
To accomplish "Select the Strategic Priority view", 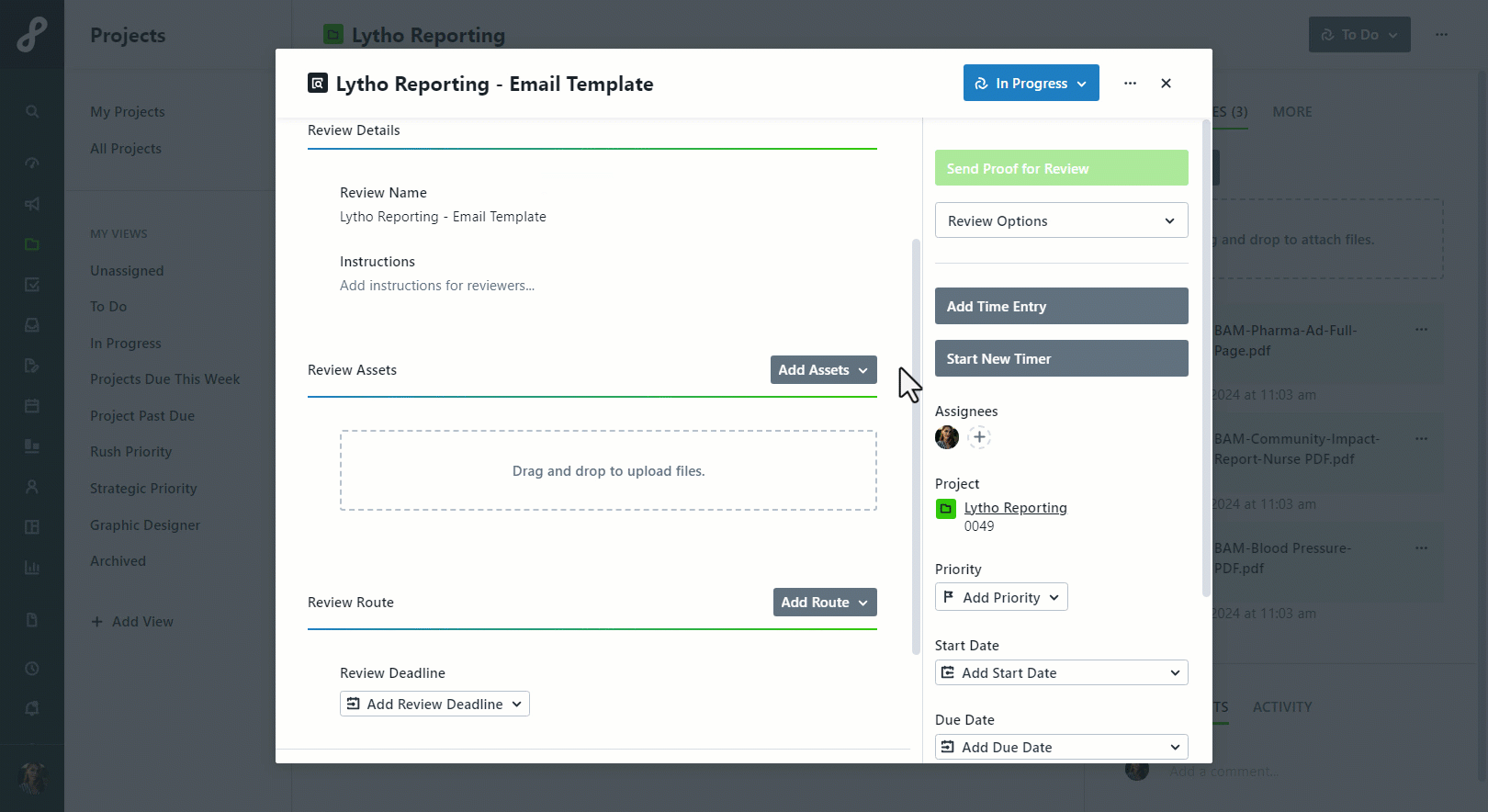I will [143, 489].
